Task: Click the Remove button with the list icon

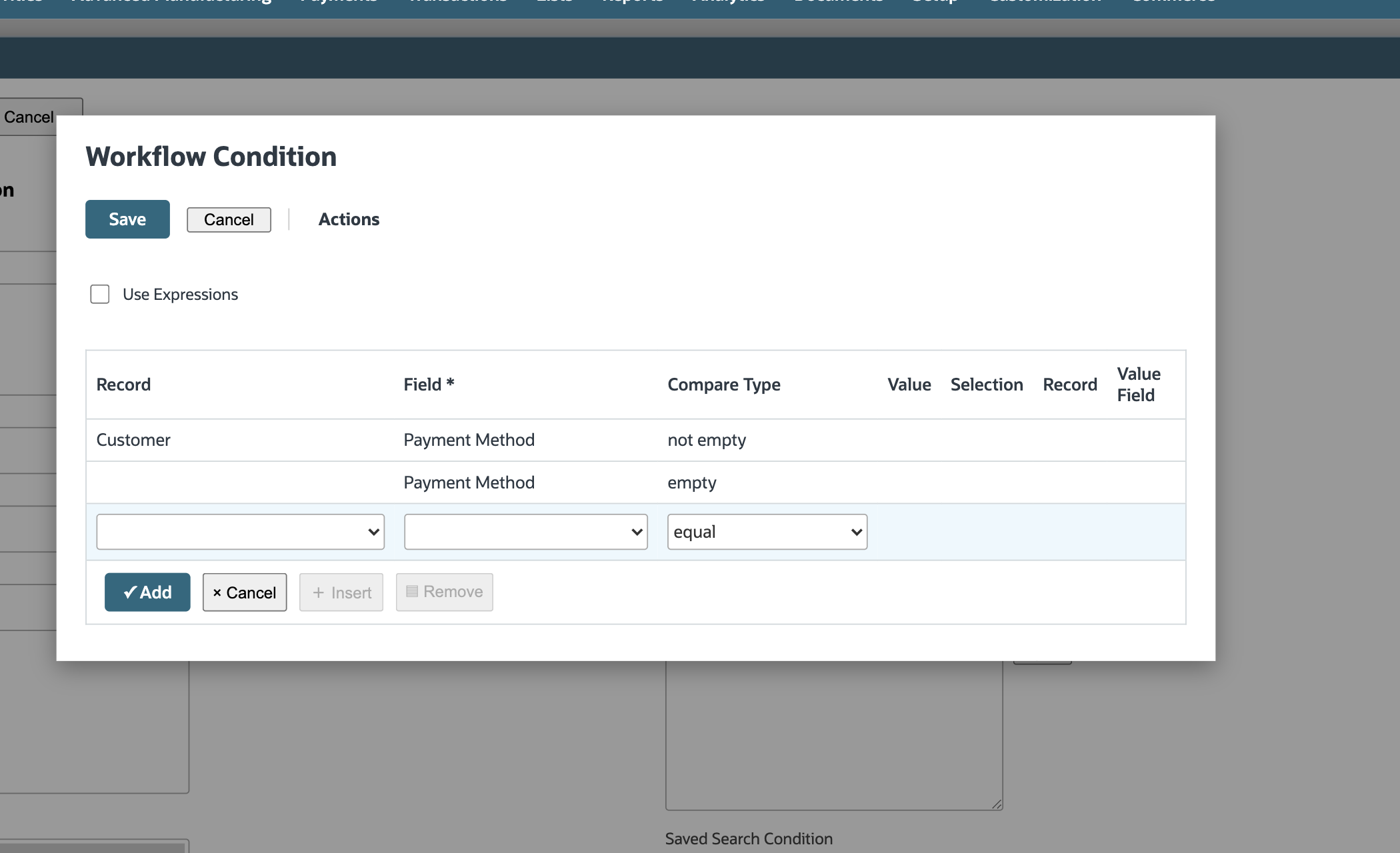Action: (445, 592)
